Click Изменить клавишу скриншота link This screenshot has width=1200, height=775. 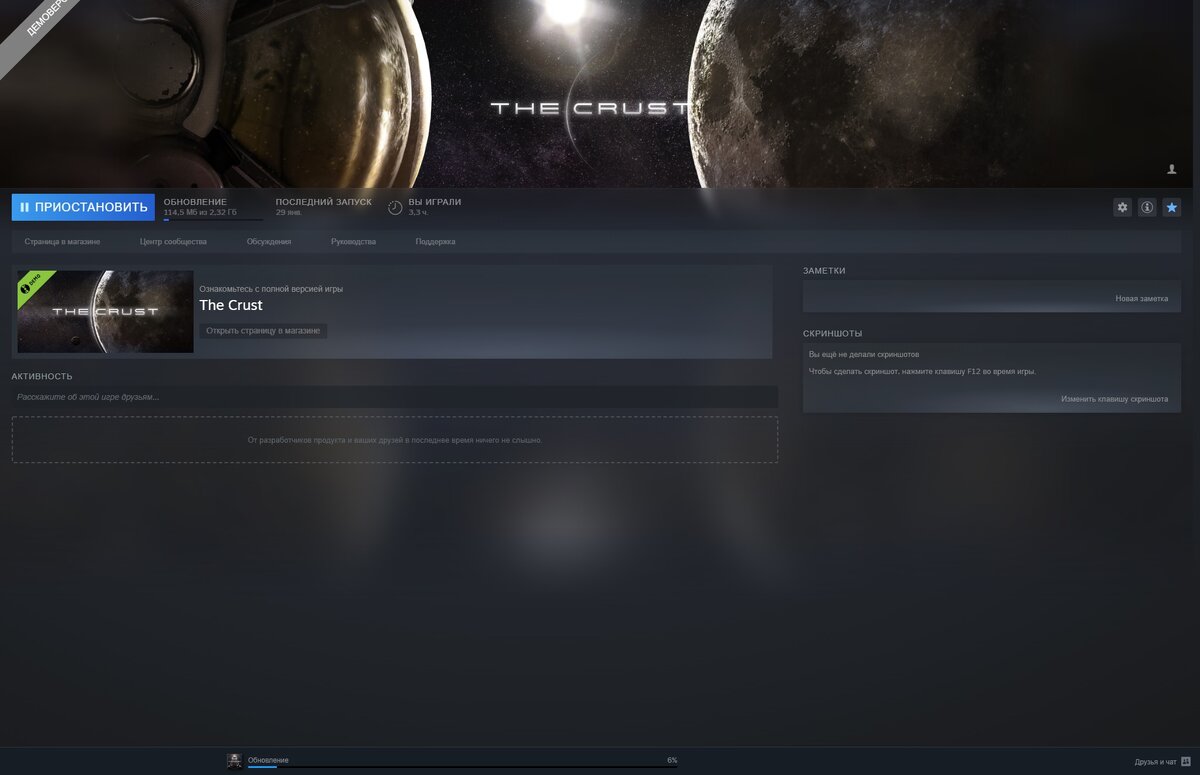tap(1114, 399)
